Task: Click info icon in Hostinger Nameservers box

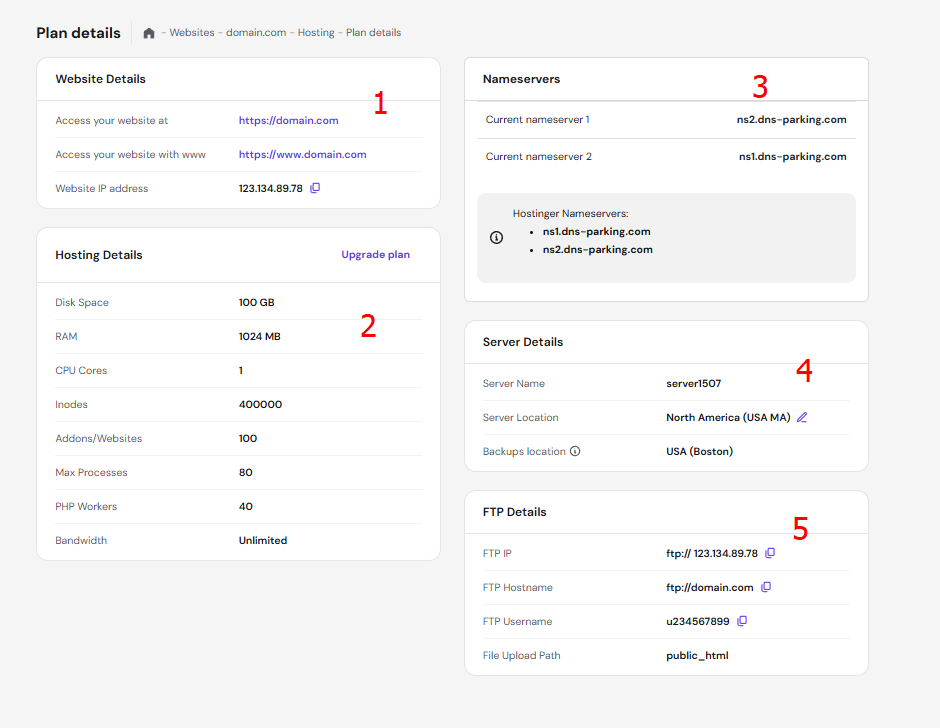Action: (x=496, y=238)
